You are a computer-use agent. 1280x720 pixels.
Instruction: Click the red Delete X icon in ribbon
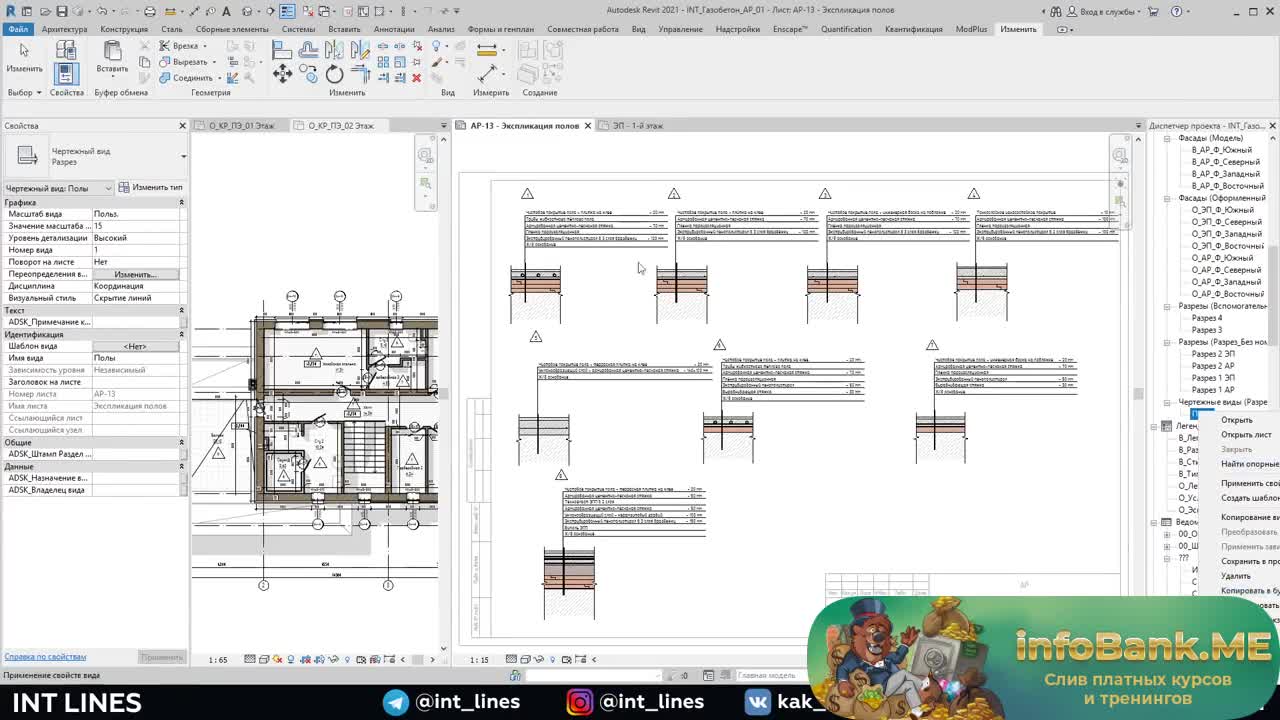[416, 78]
